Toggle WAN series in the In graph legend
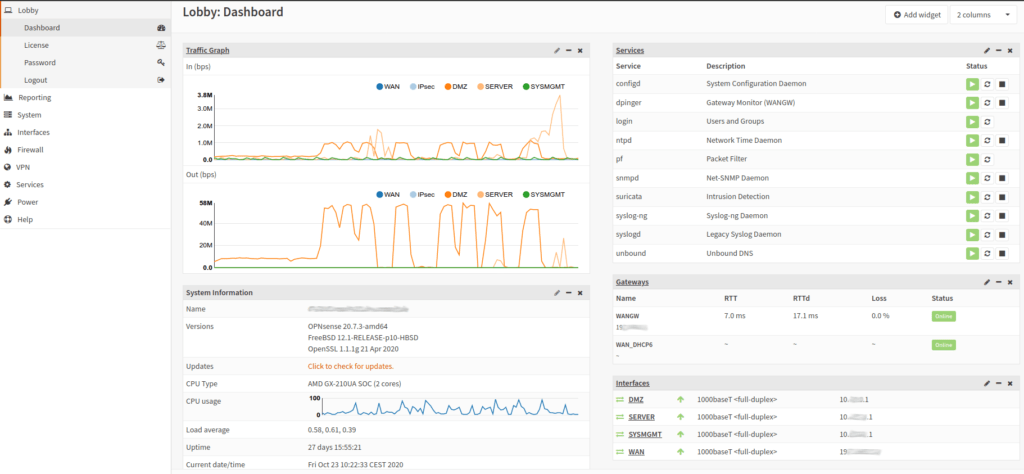Screen dimensions: 1024x474 point(388,86)
